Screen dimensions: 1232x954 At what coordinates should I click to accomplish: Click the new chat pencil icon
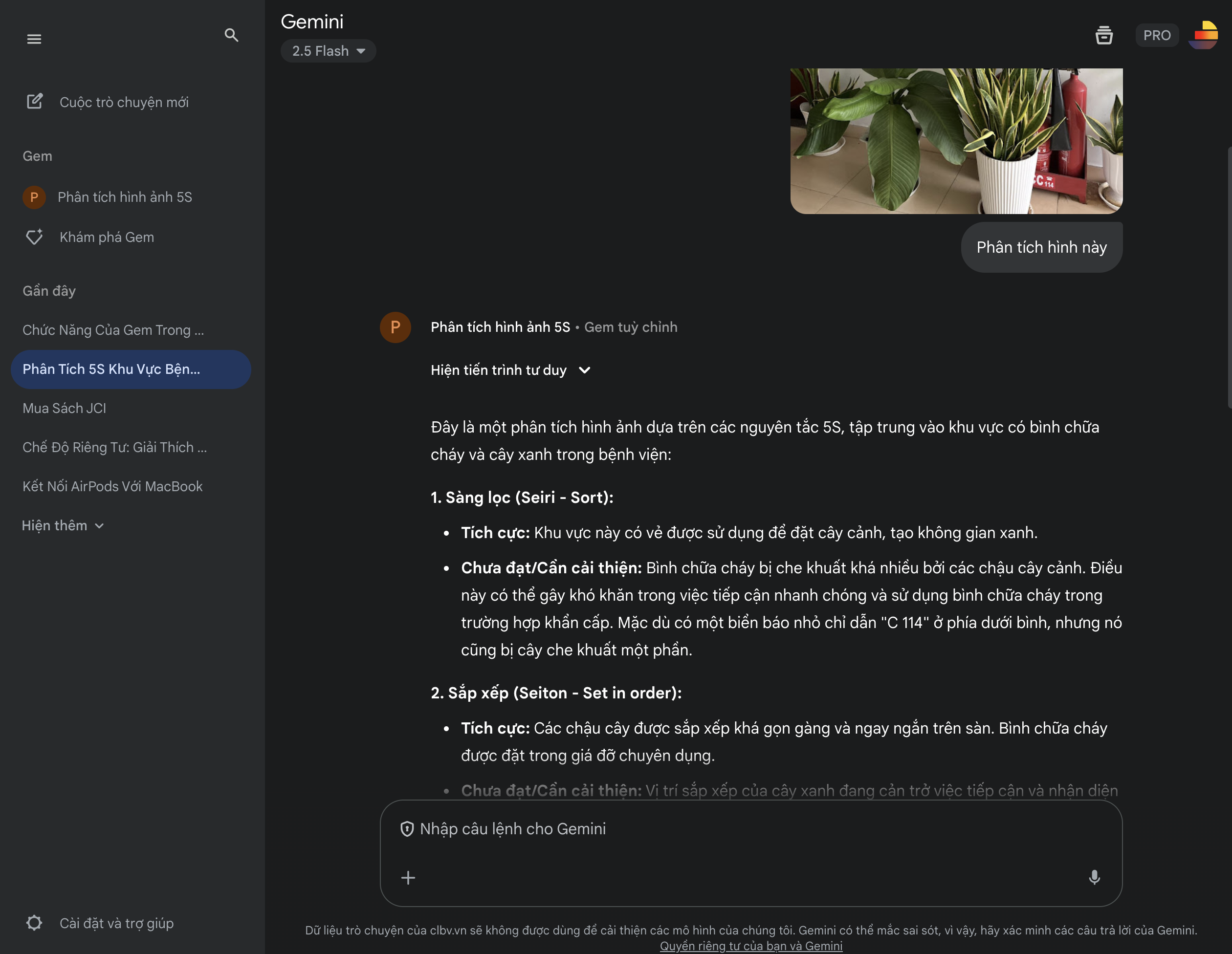(34, 102)
